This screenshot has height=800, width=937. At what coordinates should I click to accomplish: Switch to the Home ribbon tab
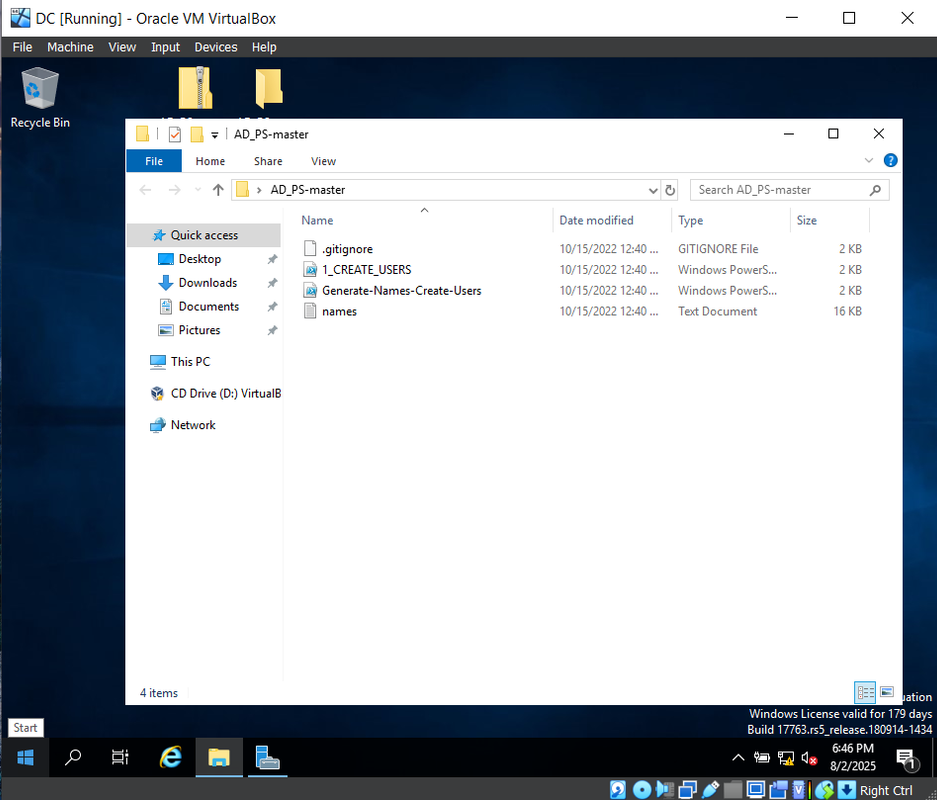coord(210,161)
